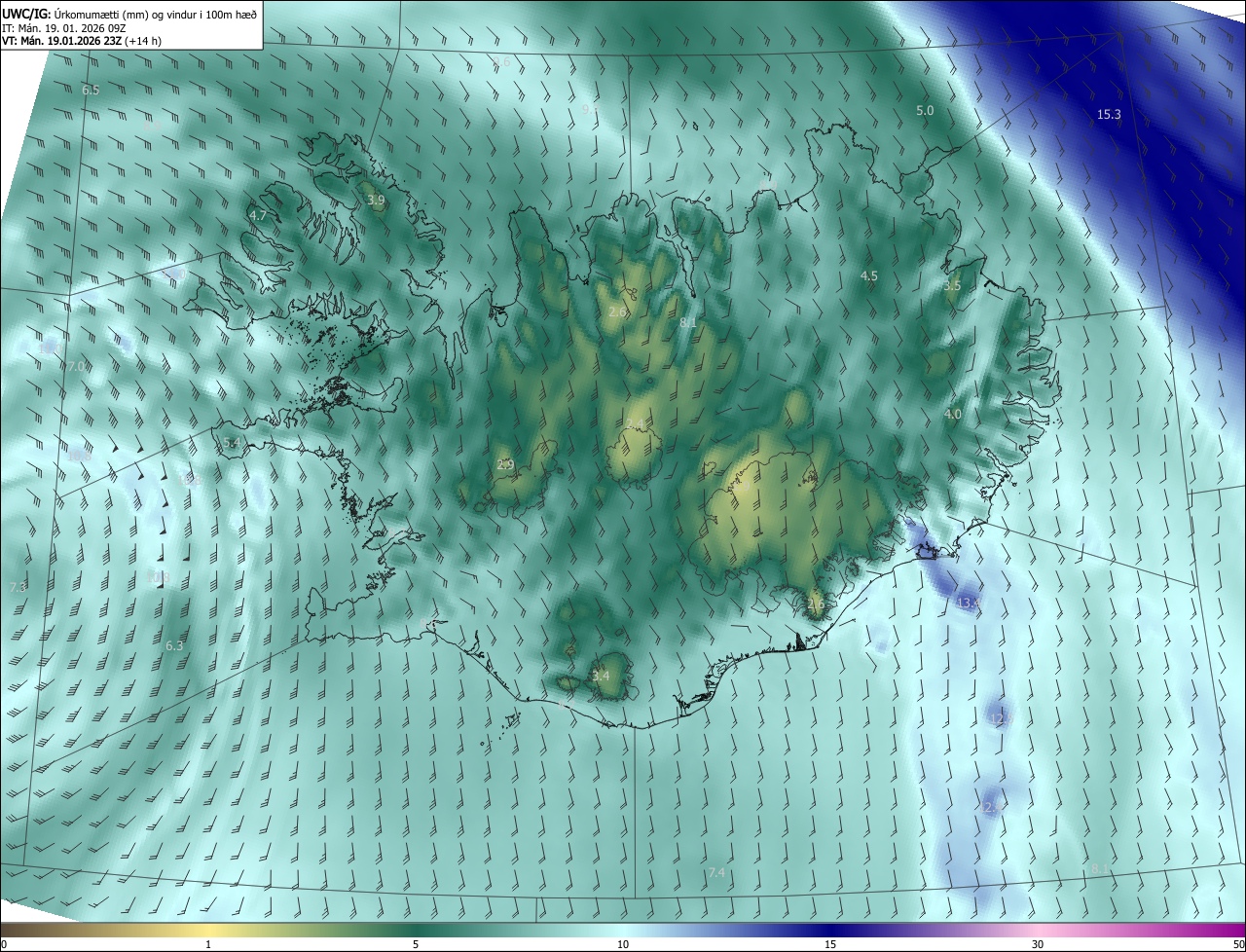Click the colorbar tick label 50

(x=1238, y=944)
